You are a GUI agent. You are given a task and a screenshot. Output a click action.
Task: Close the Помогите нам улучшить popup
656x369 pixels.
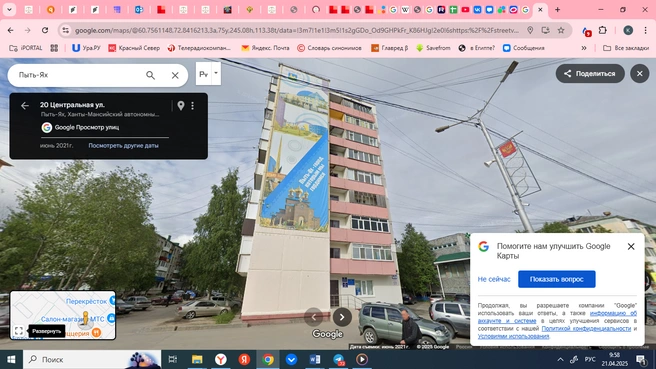click(631, 246)
